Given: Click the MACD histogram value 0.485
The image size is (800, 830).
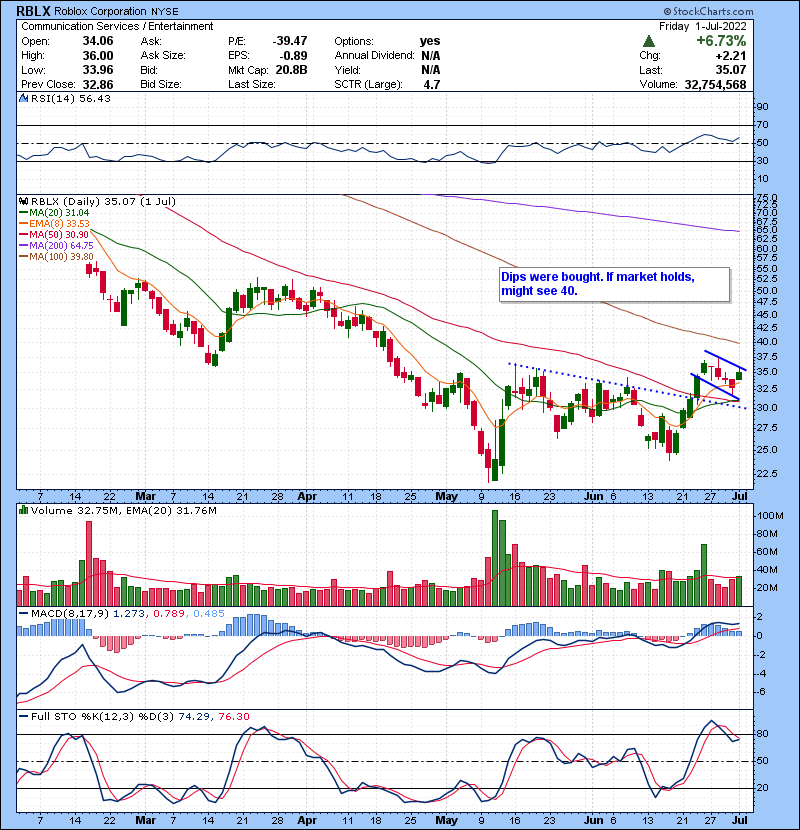Looking at the screenshot, I should click(209, 613).
